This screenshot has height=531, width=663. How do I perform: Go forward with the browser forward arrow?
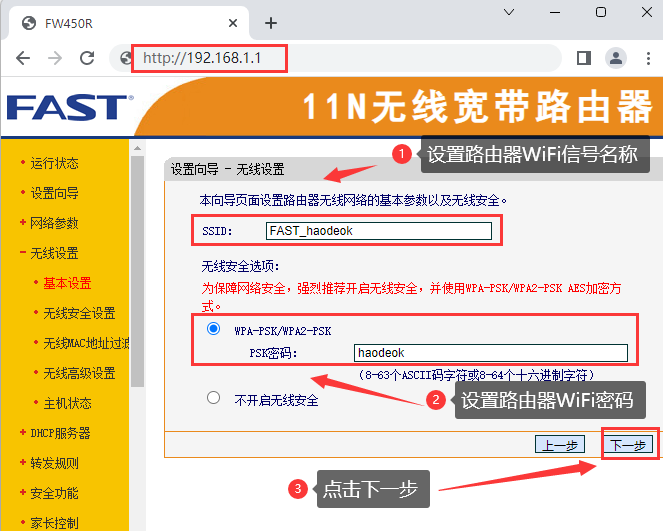55,58
